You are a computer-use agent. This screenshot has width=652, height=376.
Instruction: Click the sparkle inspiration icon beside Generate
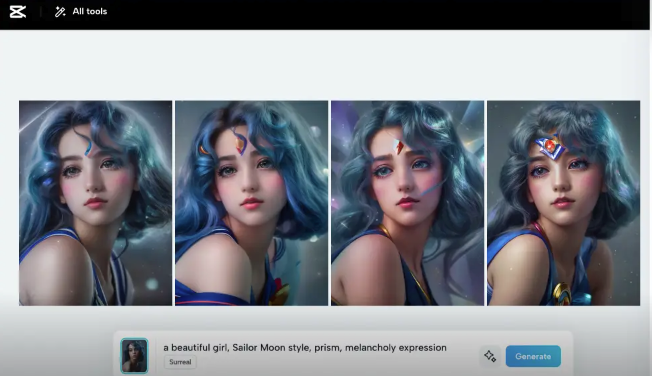tap(490, 356)
